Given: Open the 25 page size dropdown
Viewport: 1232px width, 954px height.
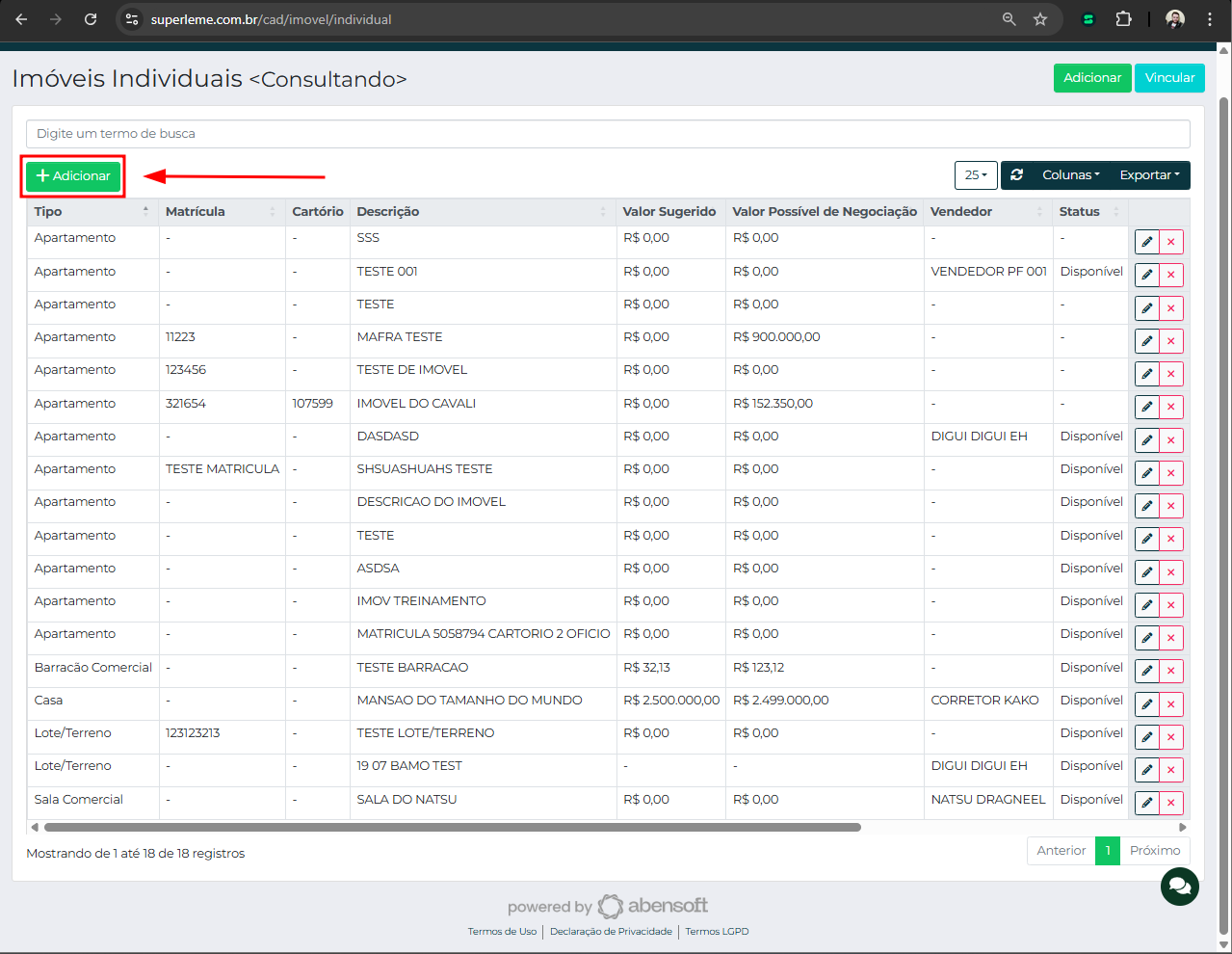Looking at the screenshot, I should point(976,175).
